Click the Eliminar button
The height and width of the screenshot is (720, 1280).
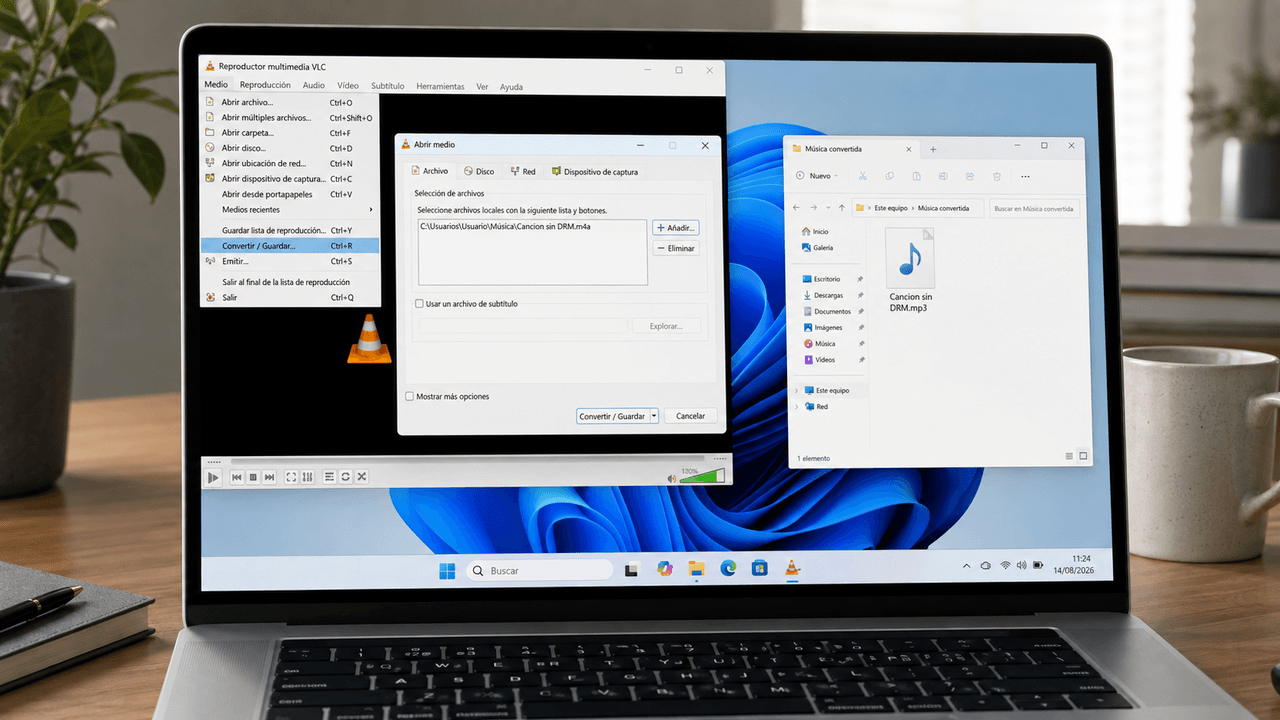[x=675, y=248]
